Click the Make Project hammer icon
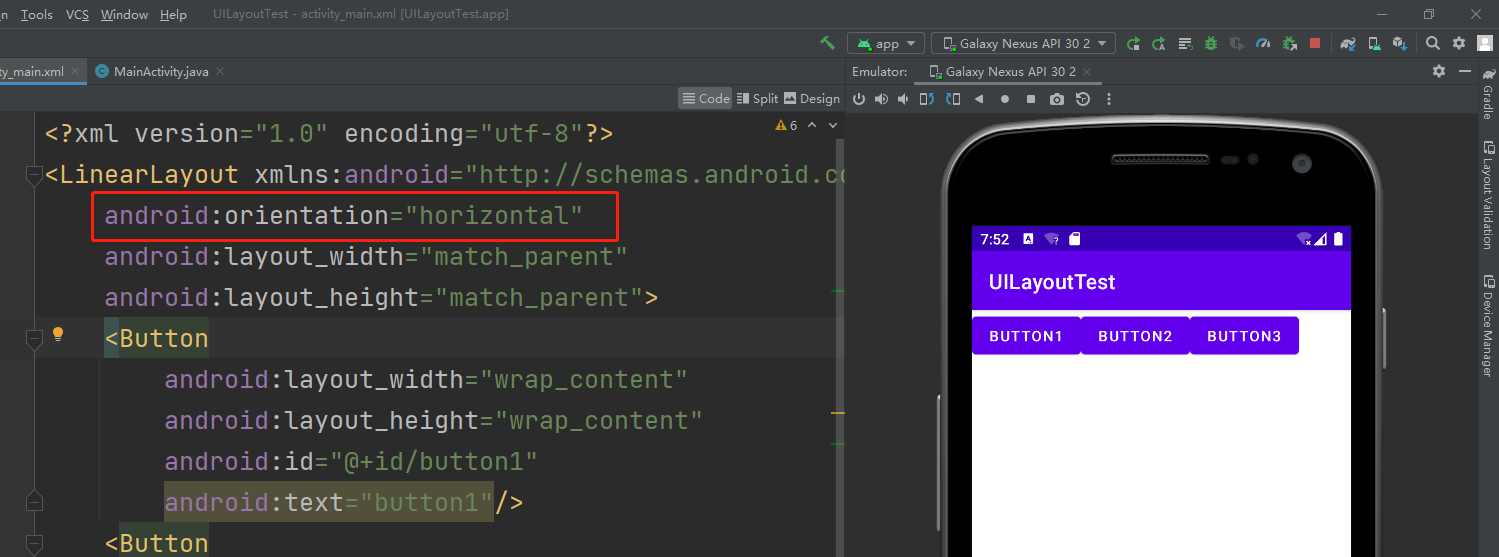The image size is (1499, 557). click(827, 43)
